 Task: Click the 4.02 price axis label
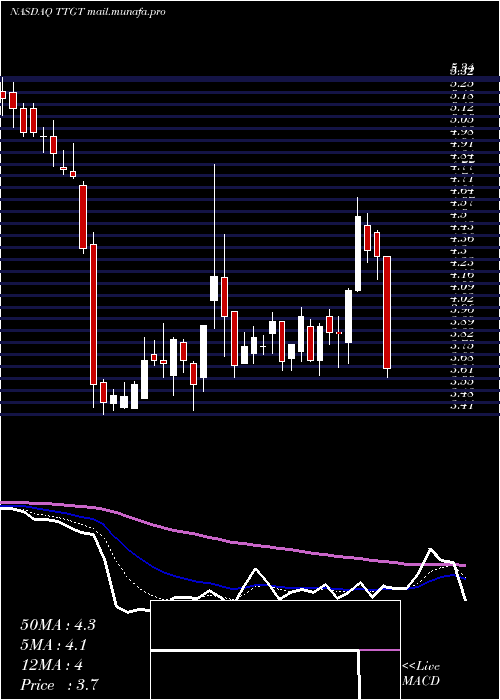point(461,299)
